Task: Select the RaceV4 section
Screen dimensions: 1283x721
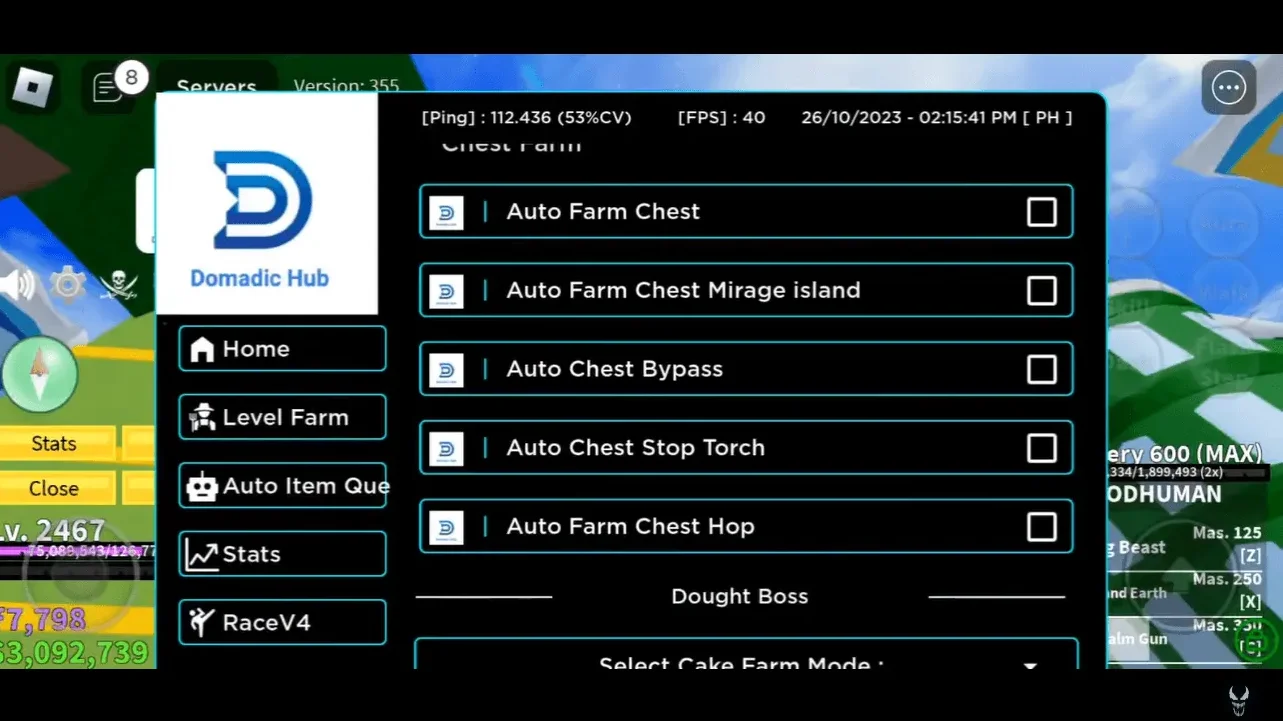Action: pos(282,622)
